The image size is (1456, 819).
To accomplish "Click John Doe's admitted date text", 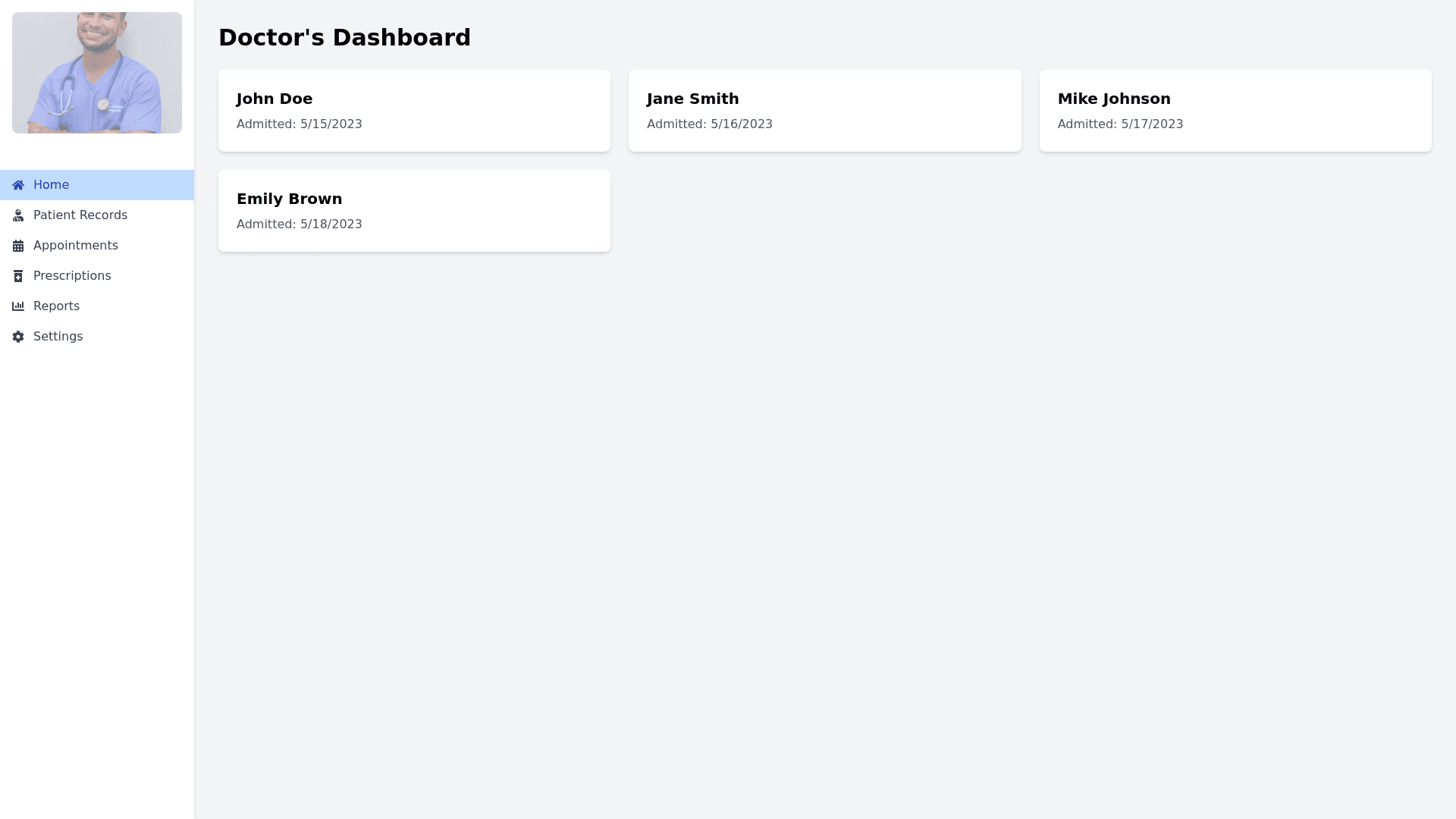I will 299,124.
